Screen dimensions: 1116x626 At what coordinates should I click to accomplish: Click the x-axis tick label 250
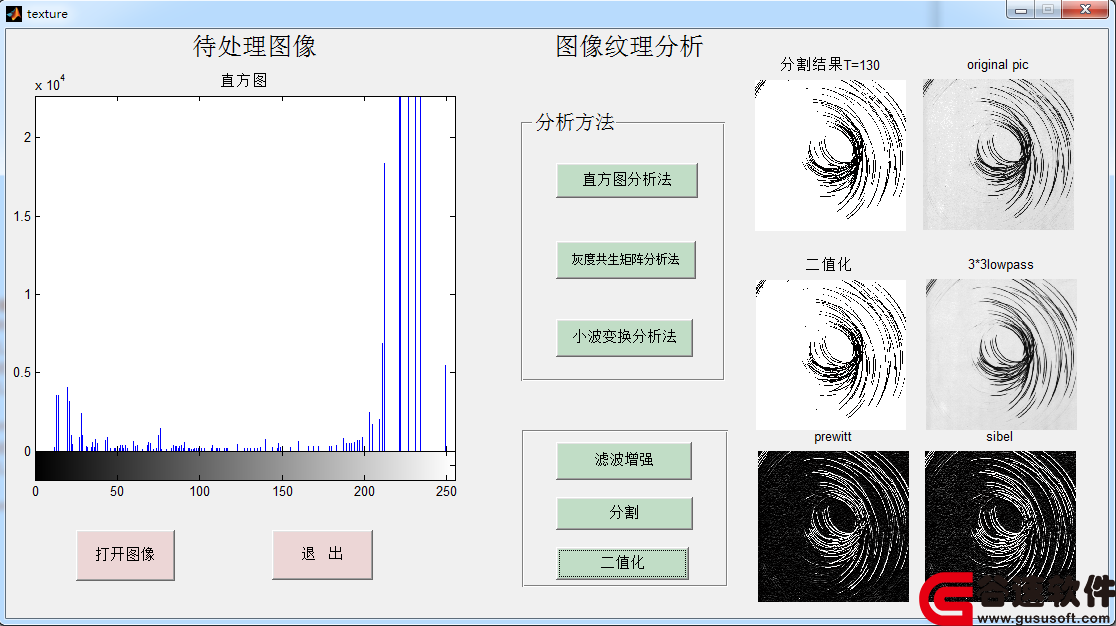click(446, 492)
